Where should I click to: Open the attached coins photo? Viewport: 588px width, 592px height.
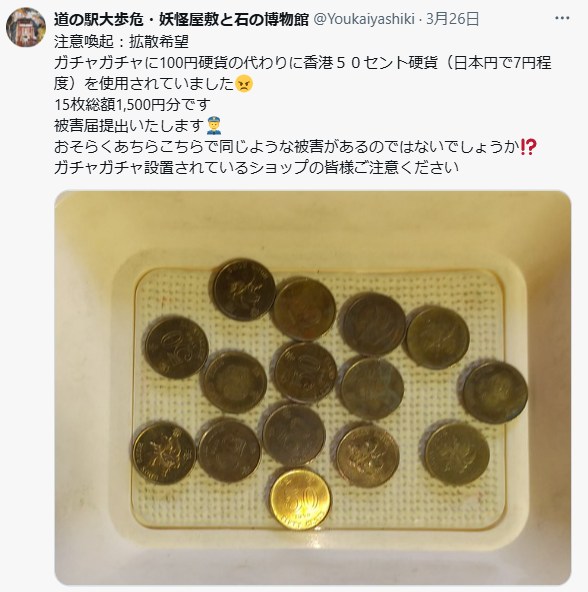(313, 388)
